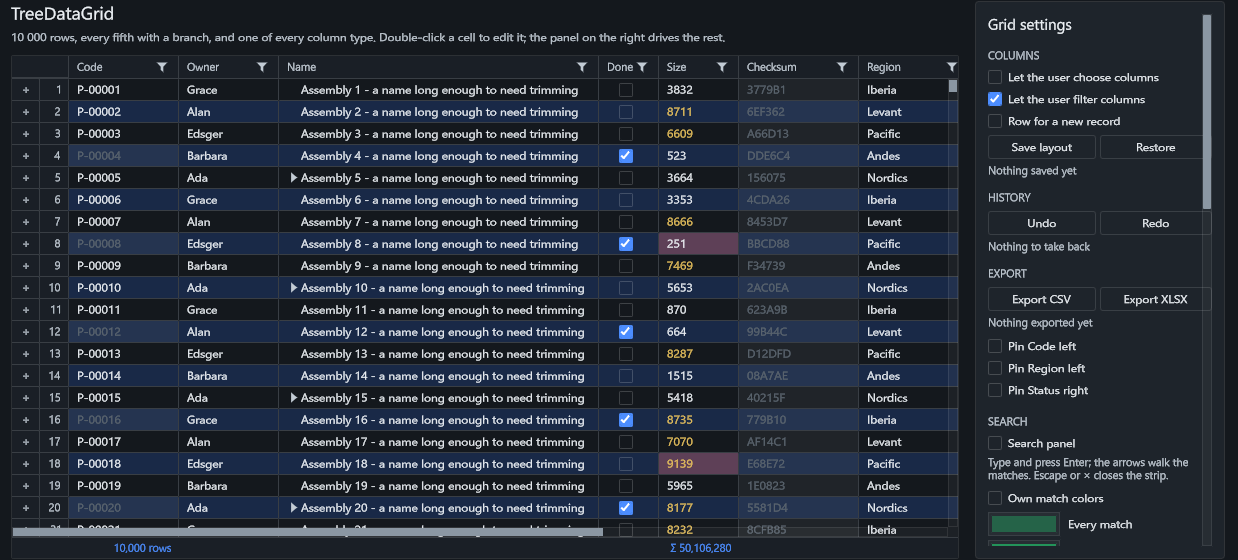The height and width of the screenshot is (560, 1238).
Task: Expand row 16 with the plus icon
Action: pos(26,420)
